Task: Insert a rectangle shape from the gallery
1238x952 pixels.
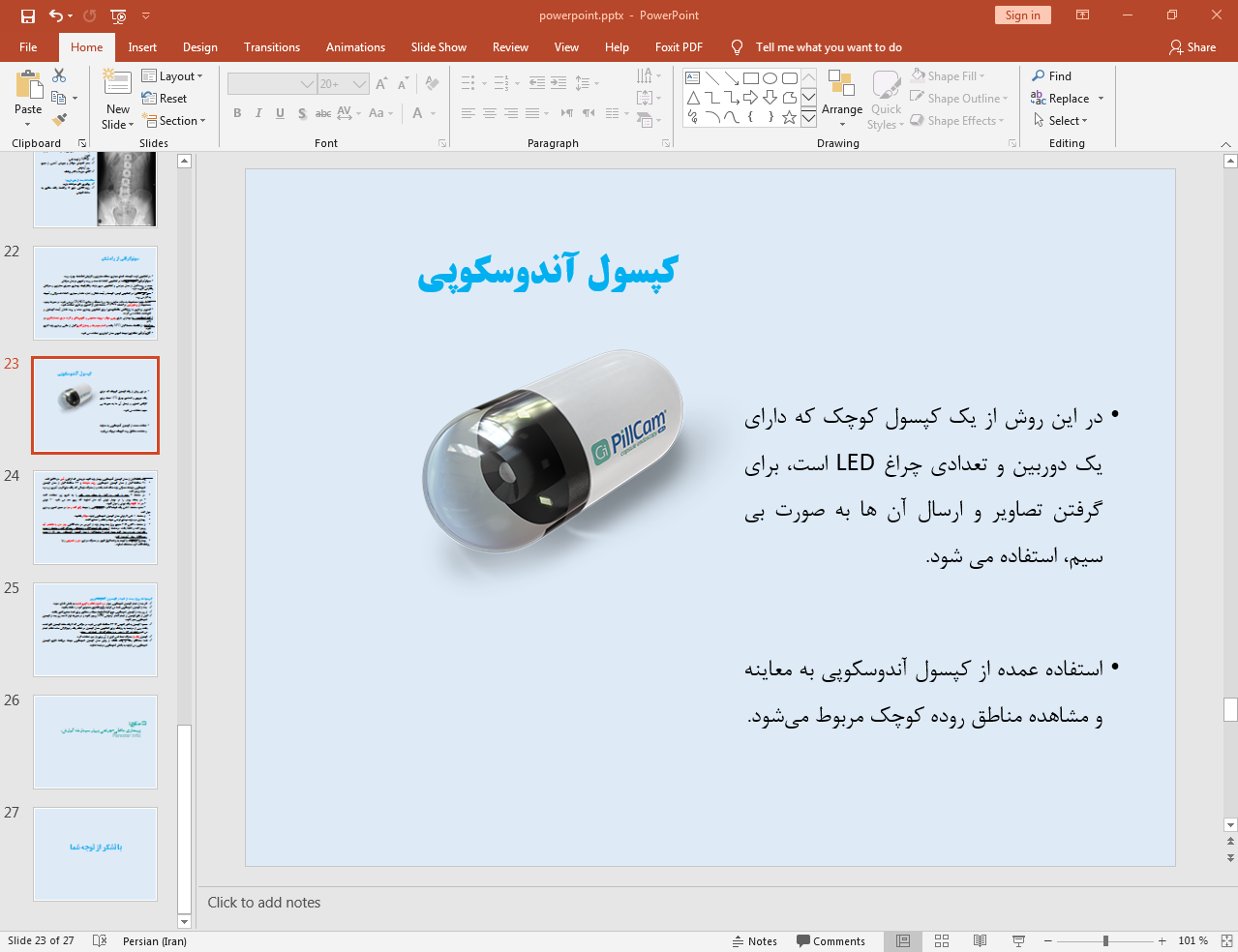Action: coord(750,78)
